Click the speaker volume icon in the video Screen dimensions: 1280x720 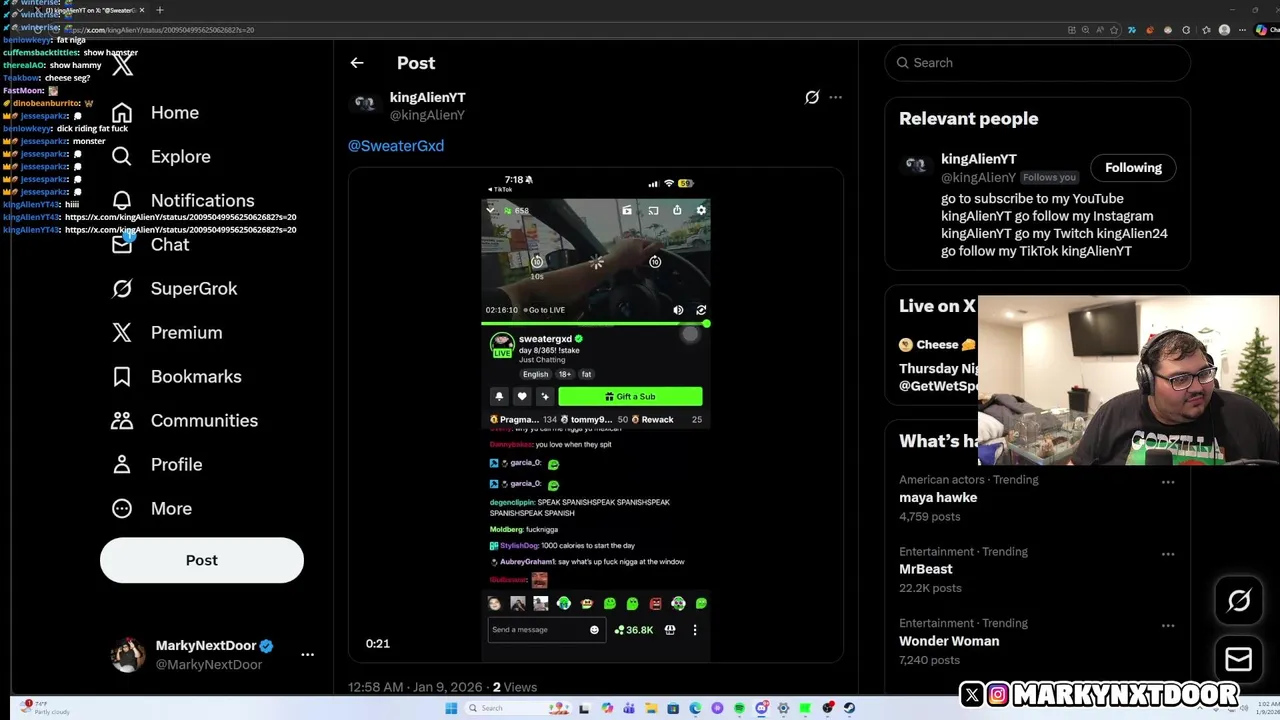pyautogui.click(x=678, y=310)
